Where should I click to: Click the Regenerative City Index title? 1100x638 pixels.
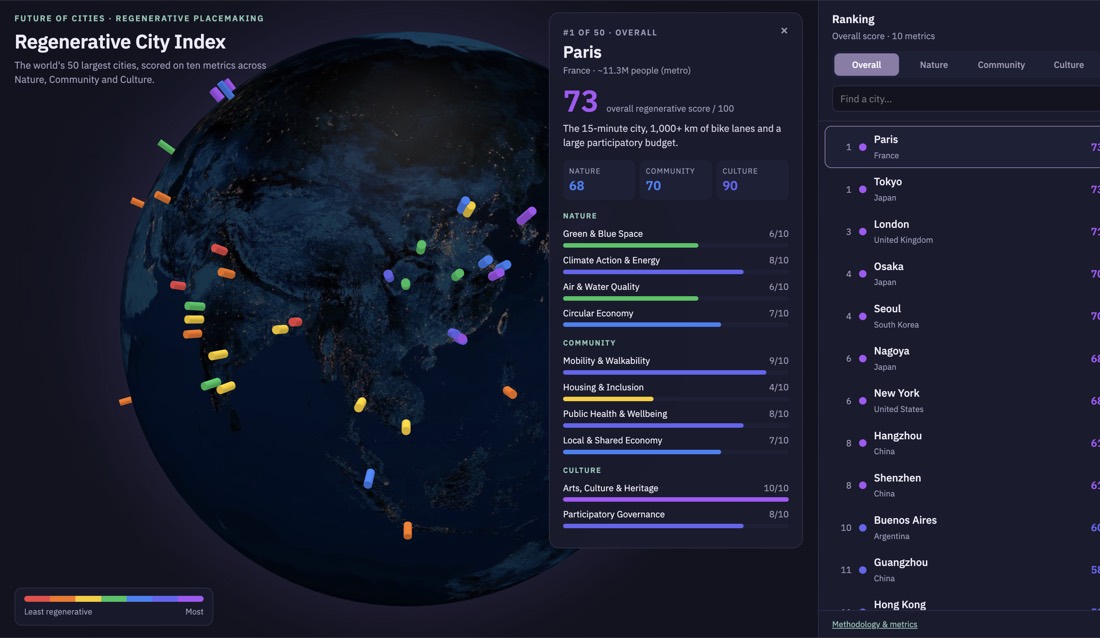120,42
